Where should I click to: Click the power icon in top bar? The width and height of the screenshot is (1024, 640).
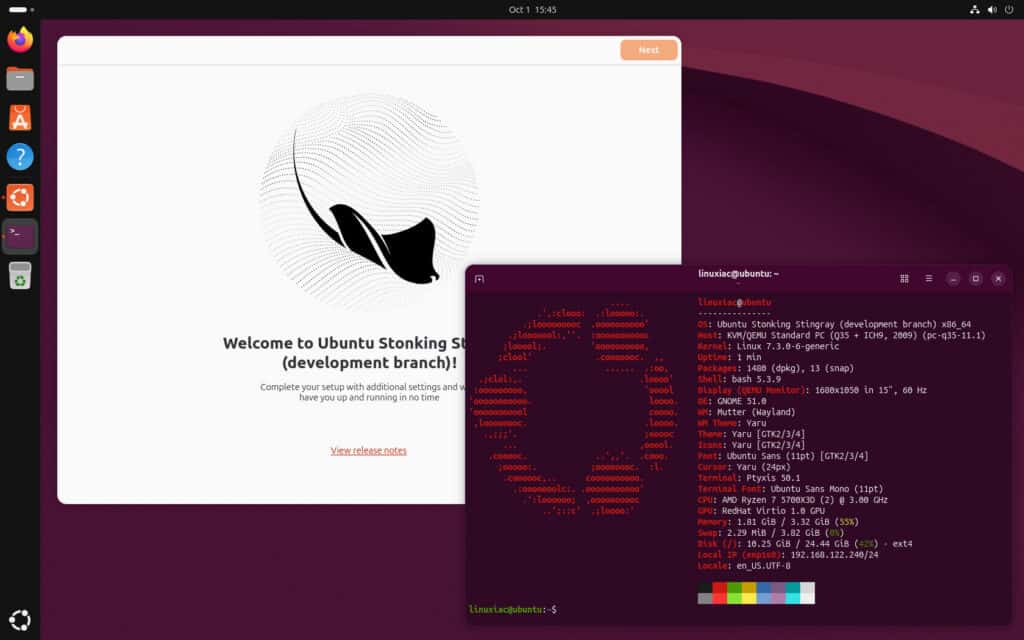1009,9
